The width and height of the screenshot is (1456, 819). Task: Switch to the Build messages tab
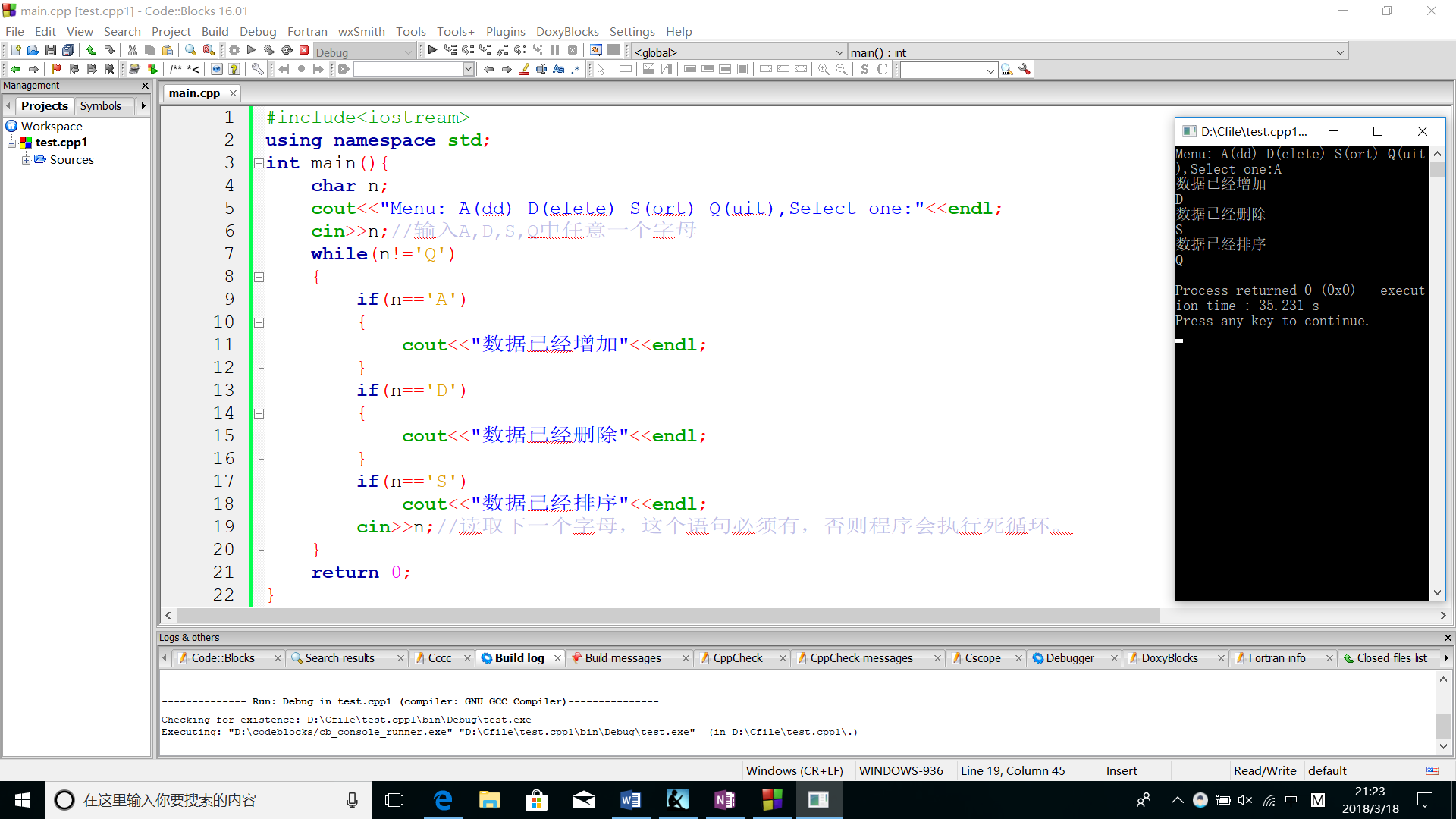click(x=625, y=657)
